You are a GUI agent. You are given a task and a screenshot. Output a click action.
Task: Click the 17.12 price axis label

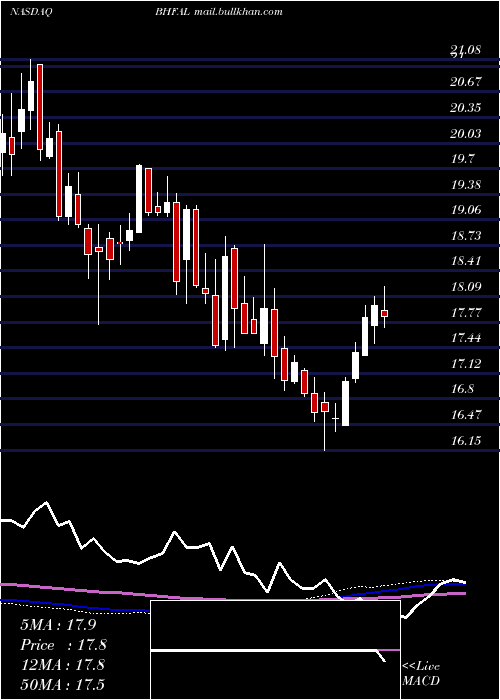point(466,364)
